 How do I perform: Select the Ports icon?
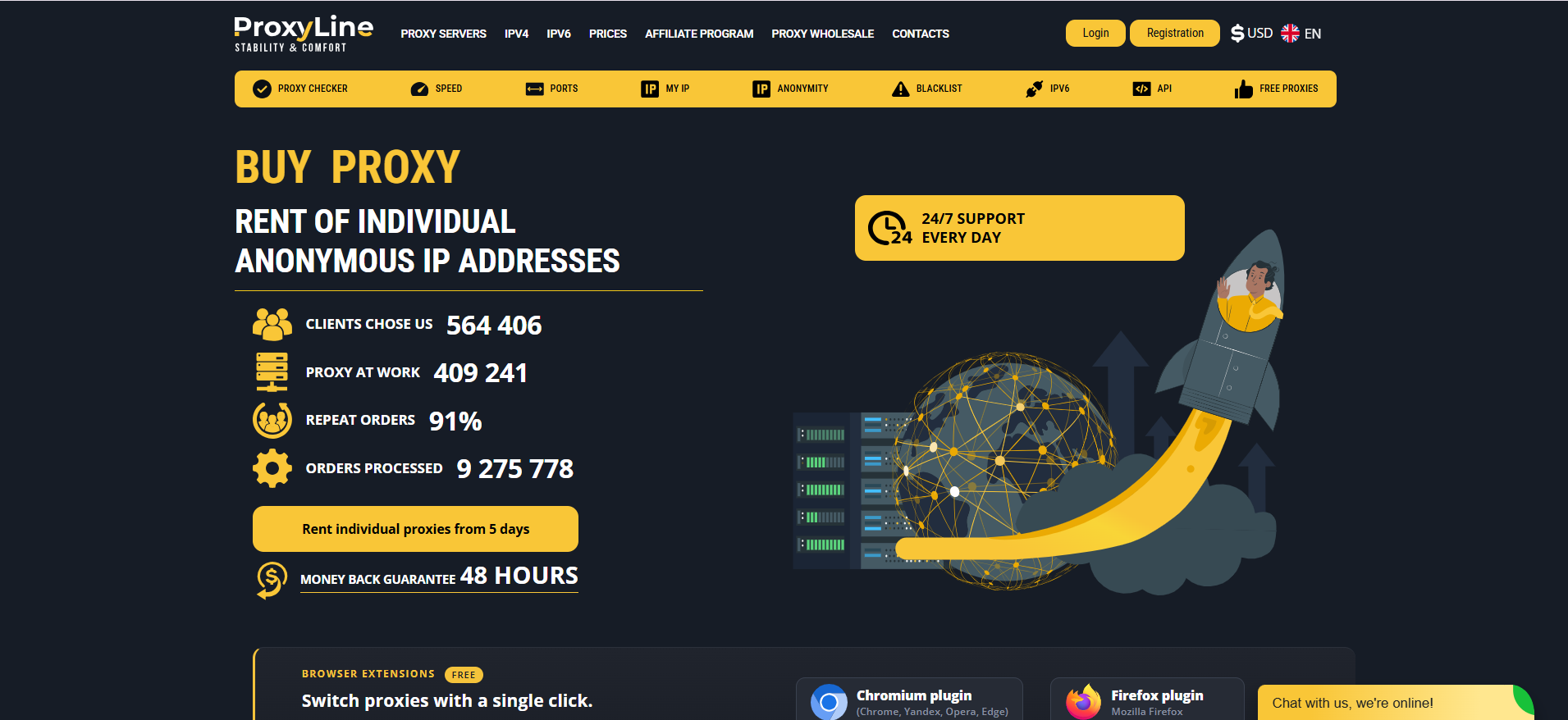click(x=535, y=89)
